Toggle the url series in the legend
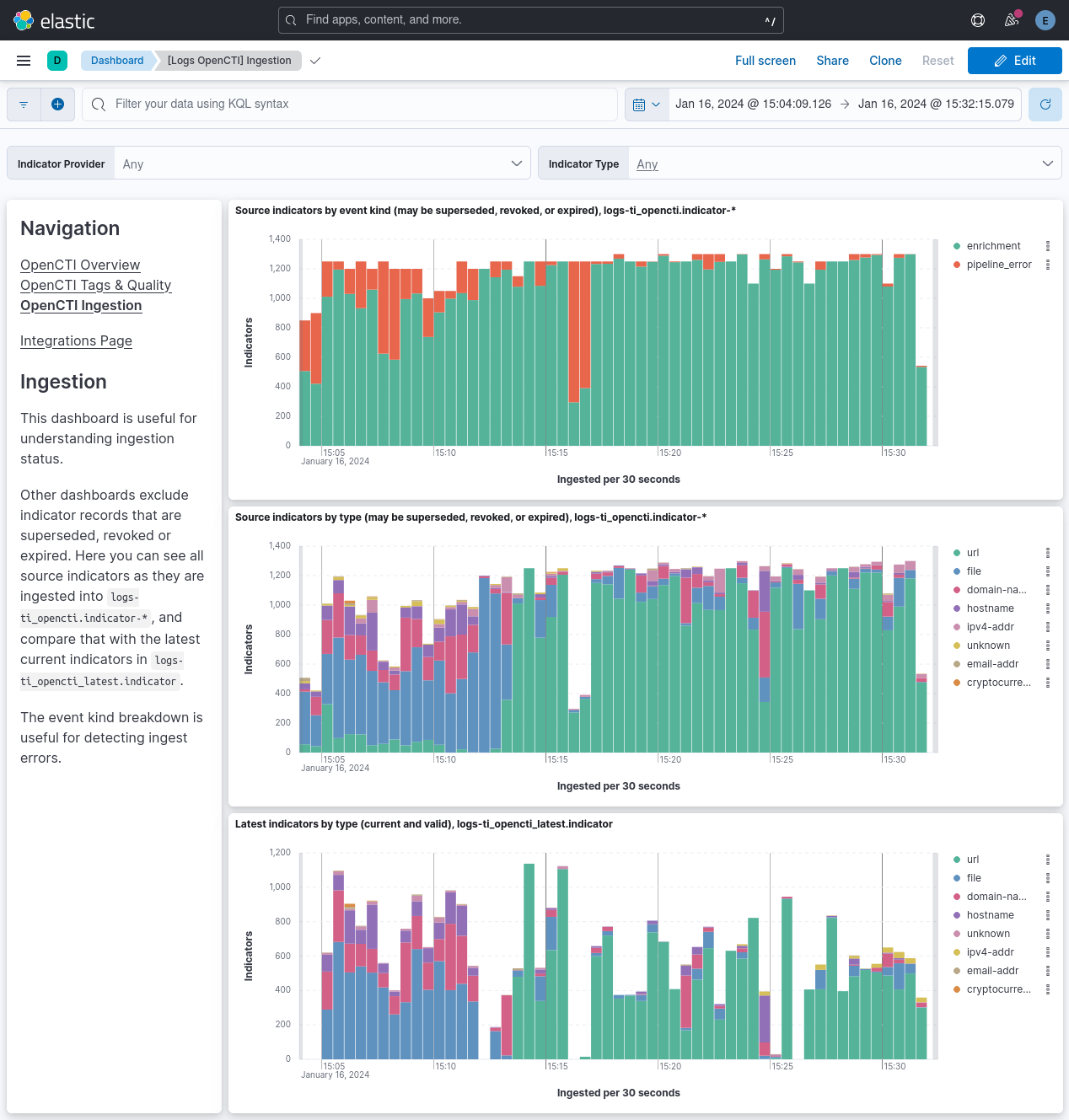The height and width of the screenshot is (1120, 1069). coord(972,552)
